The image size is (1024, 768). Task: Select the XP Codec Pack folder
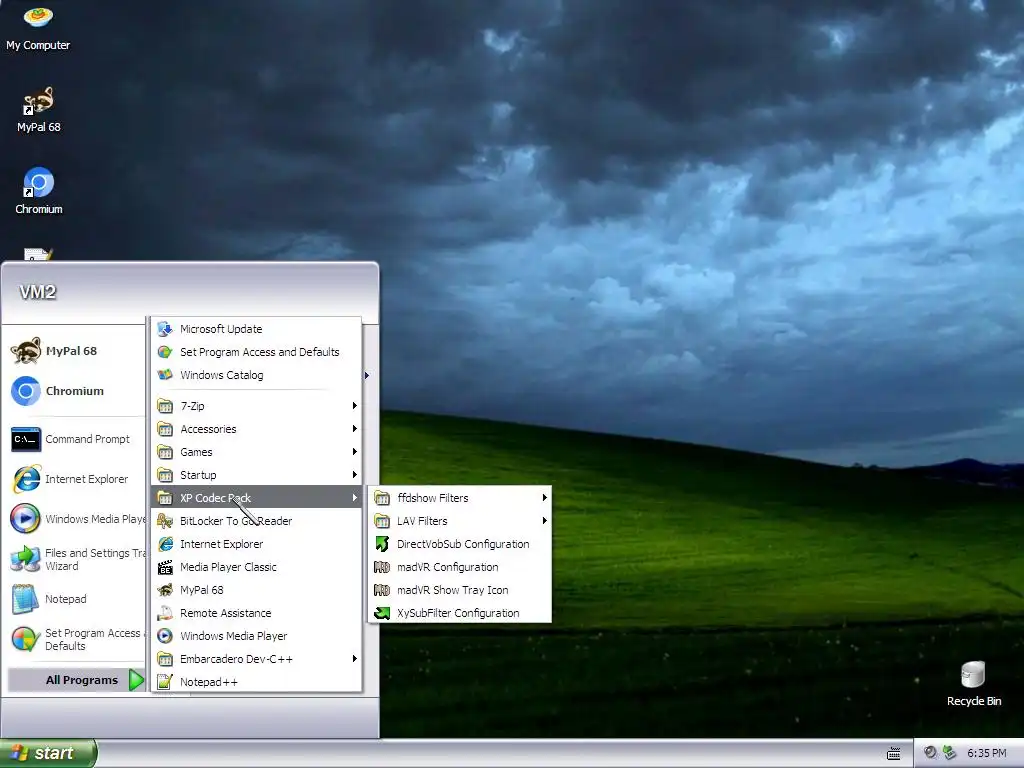pyautogui.click(x=257, y=498)
